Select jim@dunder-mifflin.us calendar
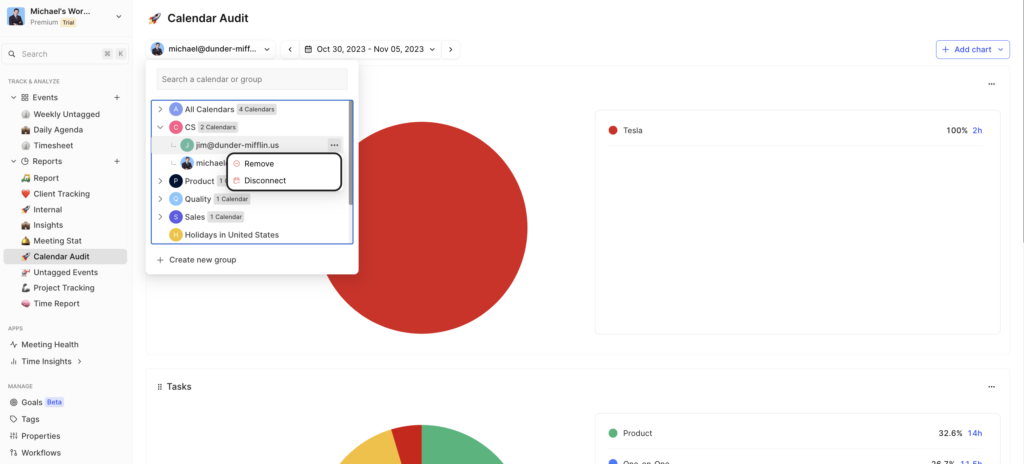This screenshot has width=1024, height=464. pos(237,145)
